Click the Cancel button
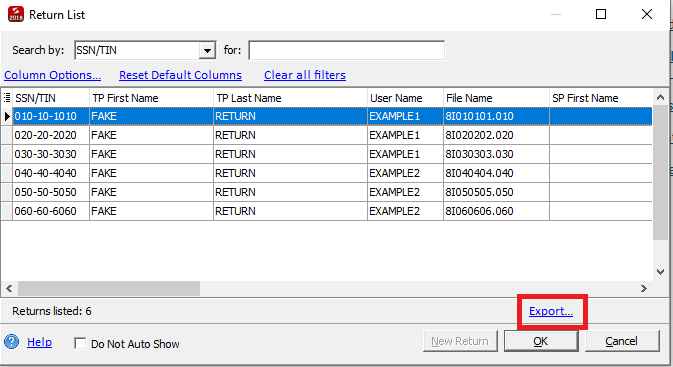Screen dimensions: 673x367 point(622,341)
